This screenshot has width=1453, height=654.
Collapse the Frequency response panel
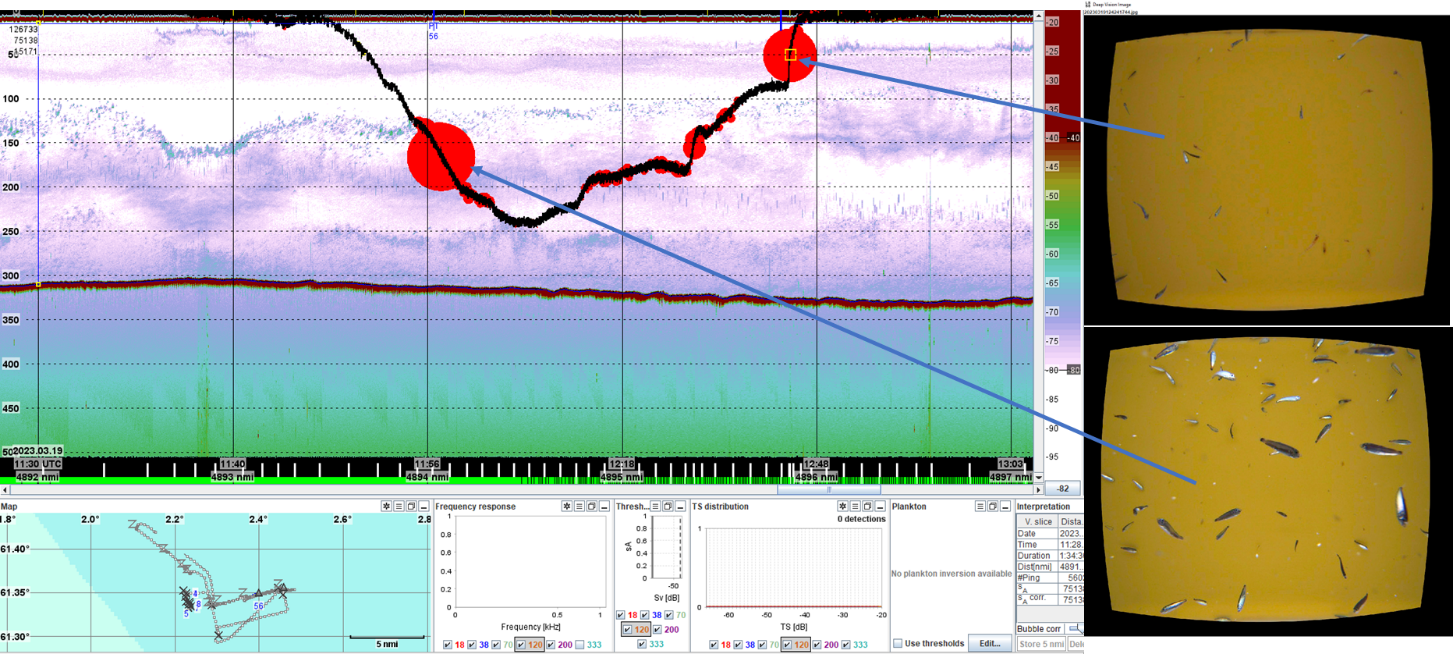606,506
